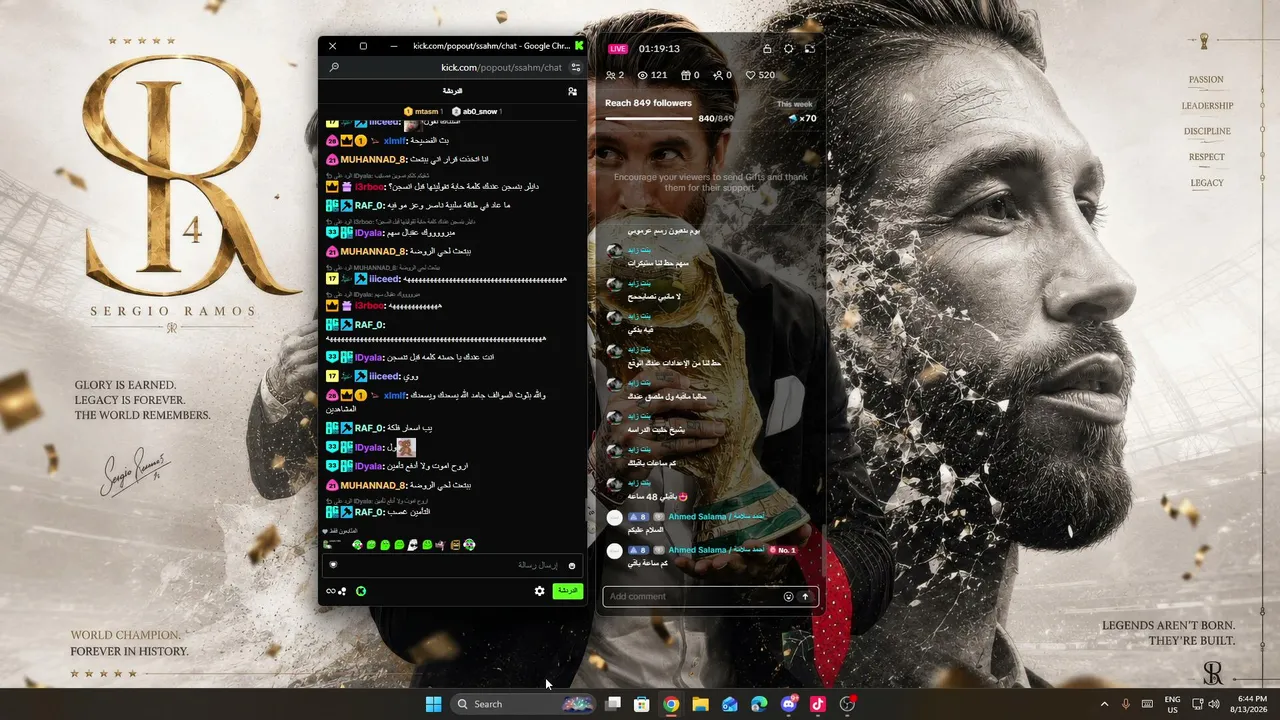
Task: Open Kick chat settings gear
Action: tap(540, 591)
